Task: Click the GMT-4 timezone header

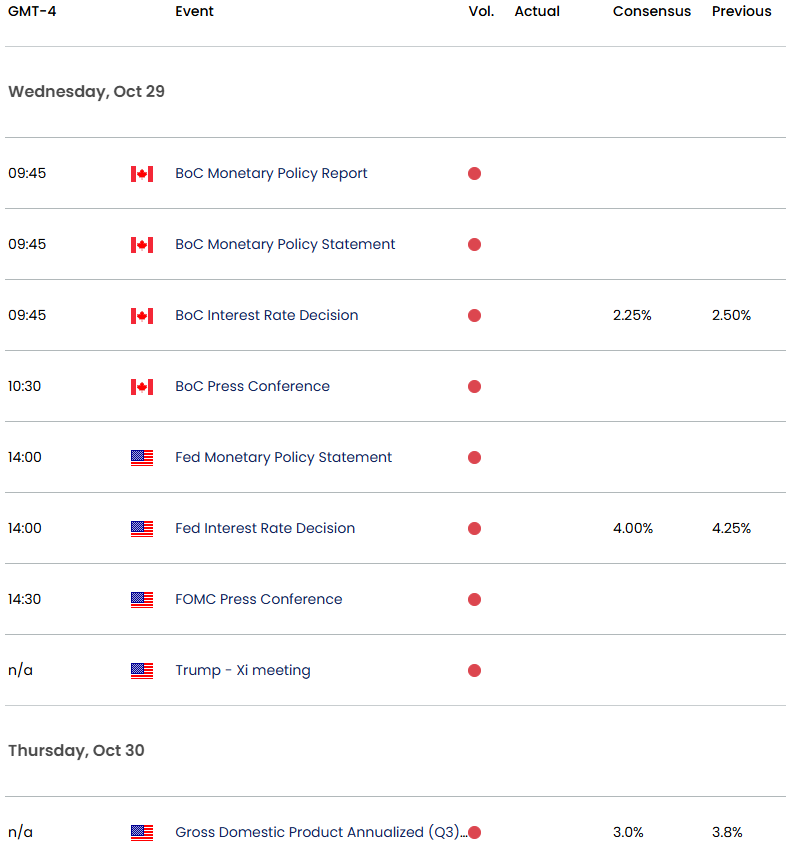Action: click(34, 12)
